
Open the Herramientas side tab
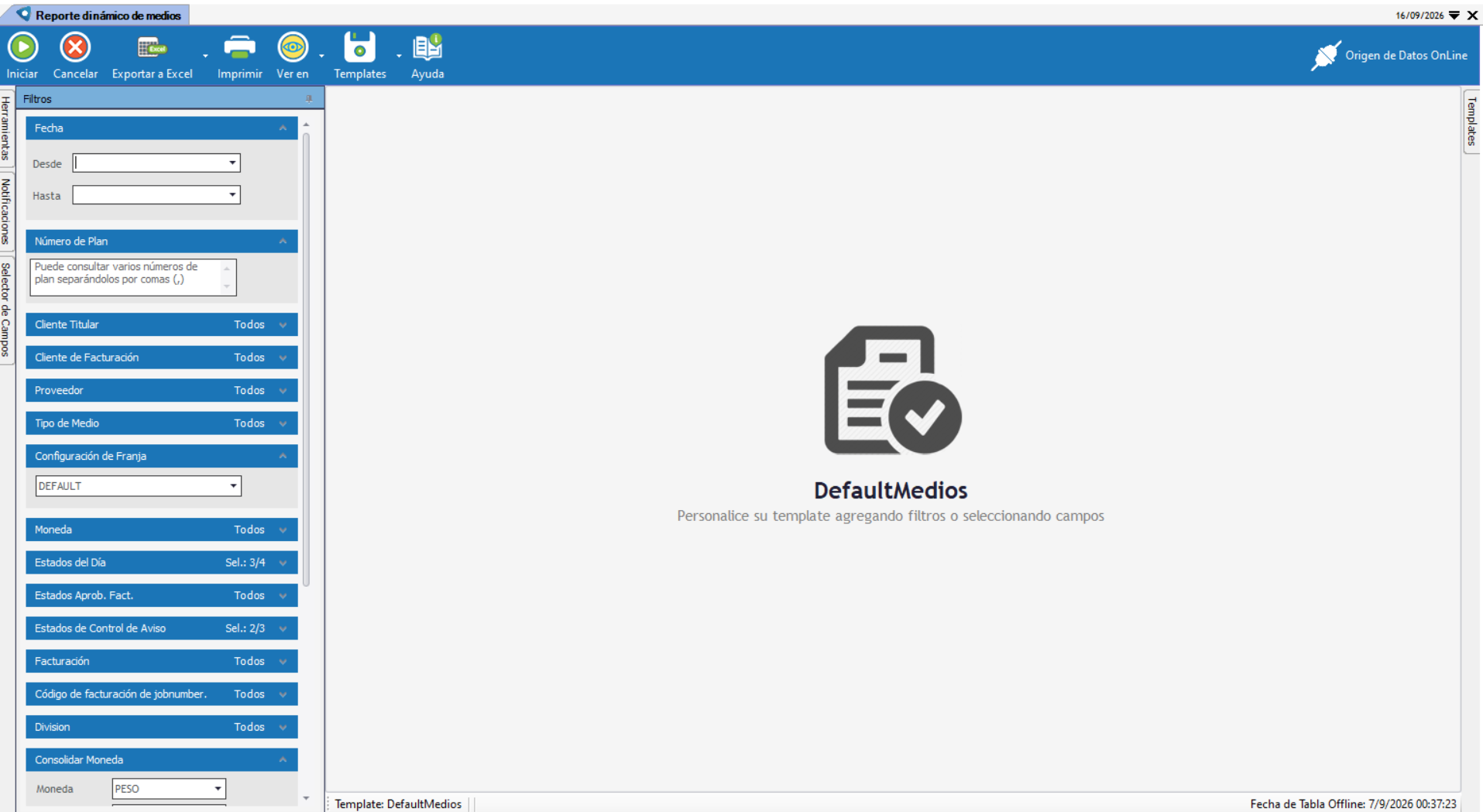pyautogui.click(x=6, y=128)
